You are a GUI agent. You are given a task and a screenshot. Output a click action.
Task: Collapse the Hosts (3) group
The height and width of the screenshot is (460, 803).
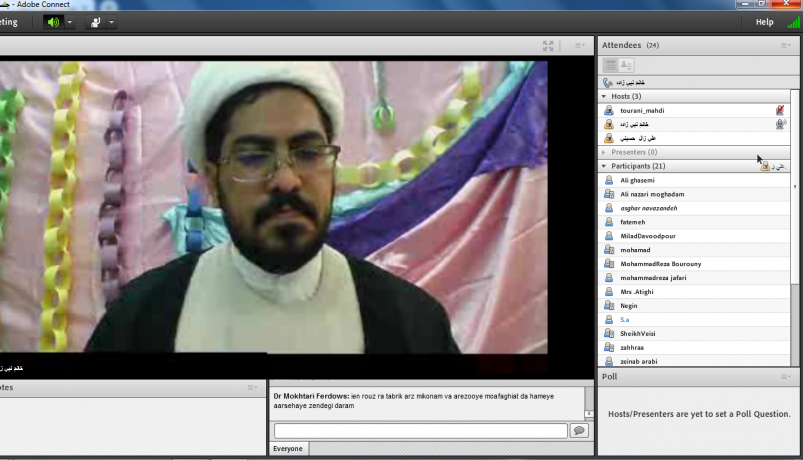pyautogui.click(x=604, y=96)
